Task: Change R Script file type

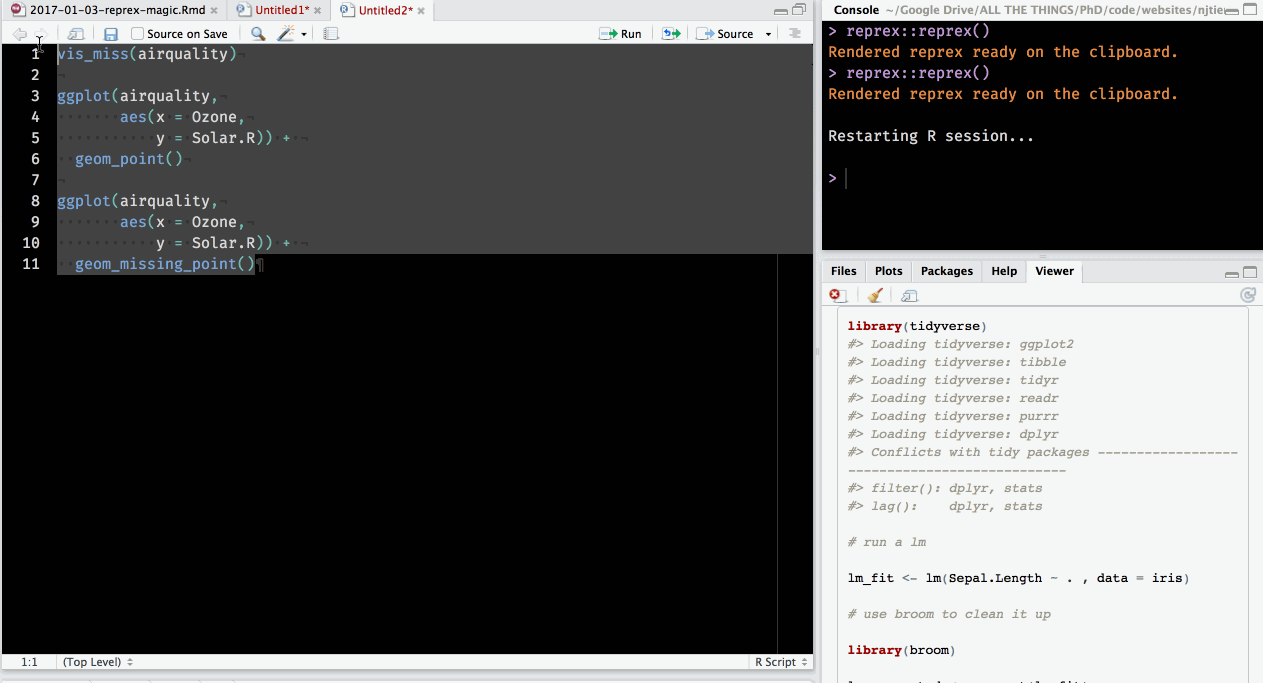Action: (780, 662)
